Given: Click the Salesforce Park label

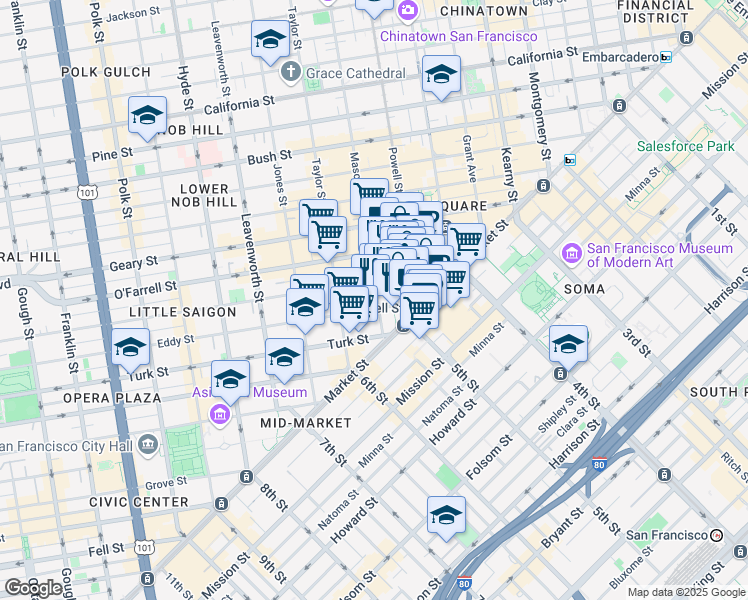Looking at the screenshot, I should point(686,146).
